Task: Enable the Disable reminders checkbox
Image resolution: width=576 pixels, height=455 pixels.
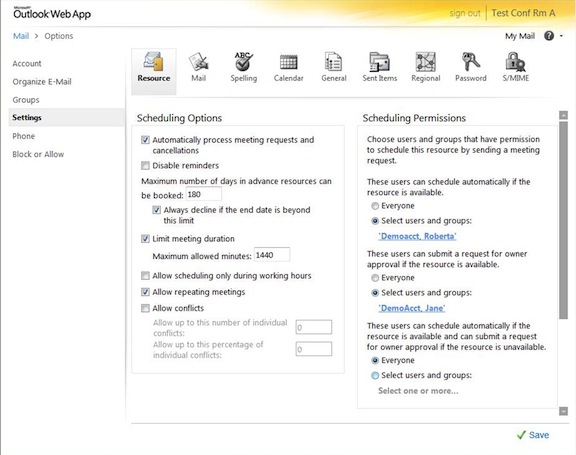Action: pyautogui.click(x=145, y=166)
